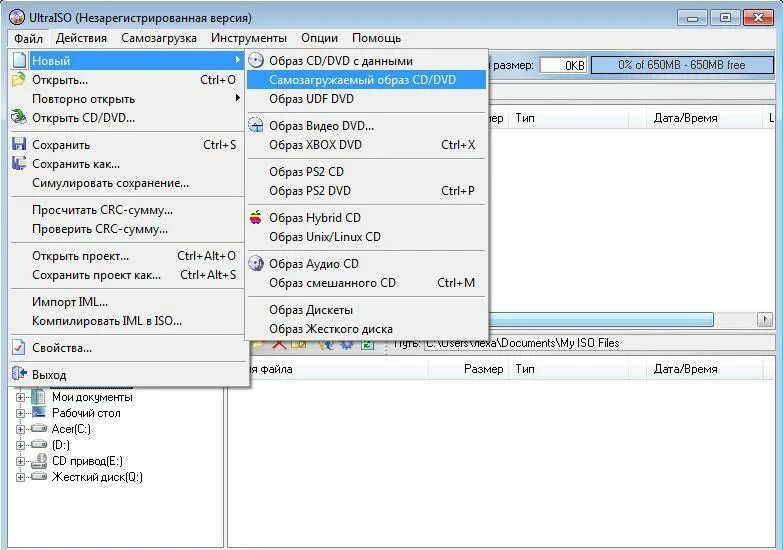783x550 pixels.
Task: Click the lower Тип column header
Action: (x=569, y=369)
